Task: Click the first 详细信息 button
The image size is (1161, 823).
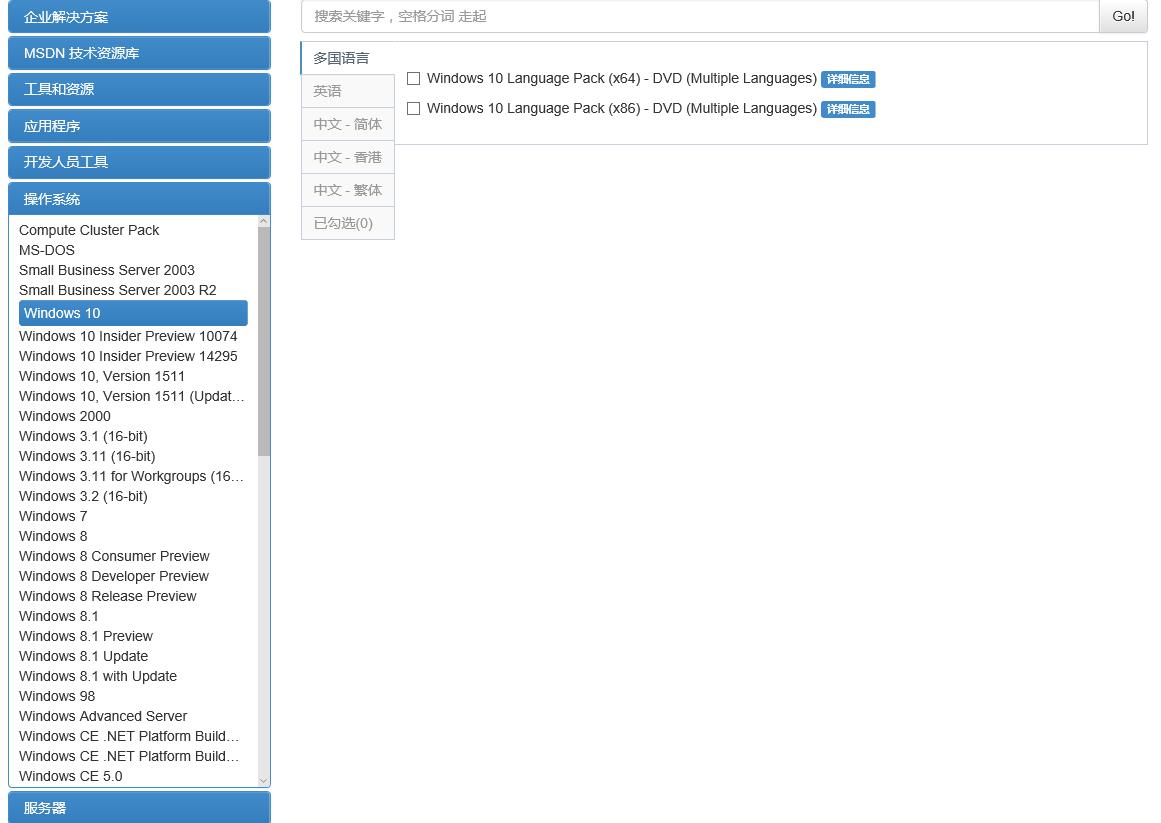Action: coord(848,79)
